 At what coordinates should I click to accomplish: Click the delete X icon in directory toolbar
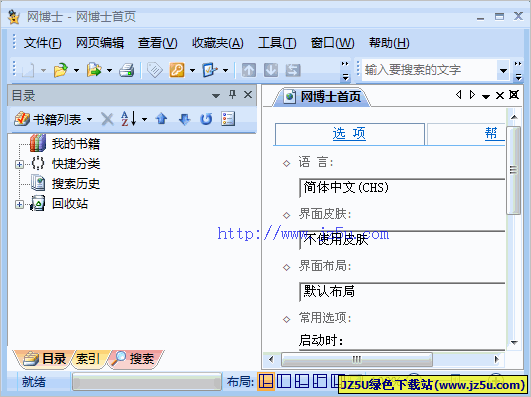point(108,119)
